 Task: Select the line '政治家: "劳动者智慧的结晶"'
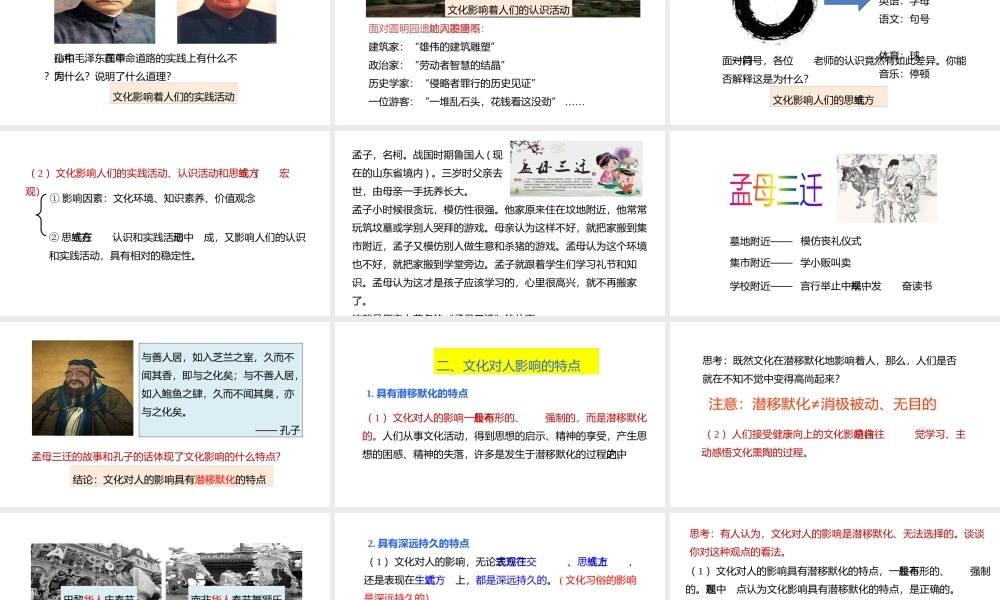tap(436, 65)
